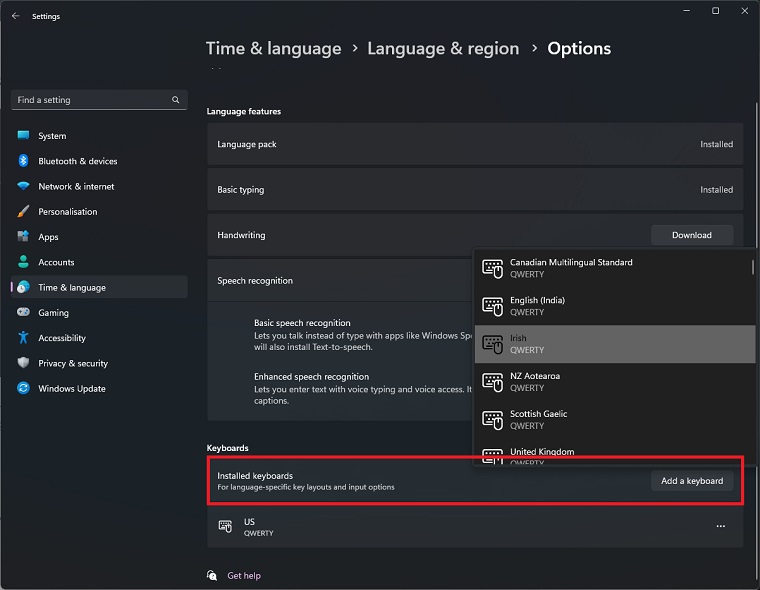Click the Basic typing row

click(x=475, y=190)
